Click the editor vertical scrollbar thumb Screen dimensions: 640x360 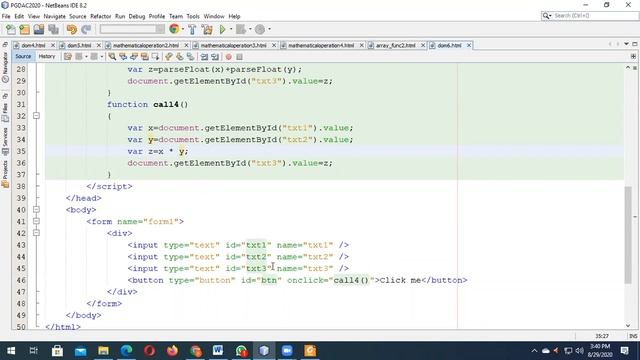(628, 234)
